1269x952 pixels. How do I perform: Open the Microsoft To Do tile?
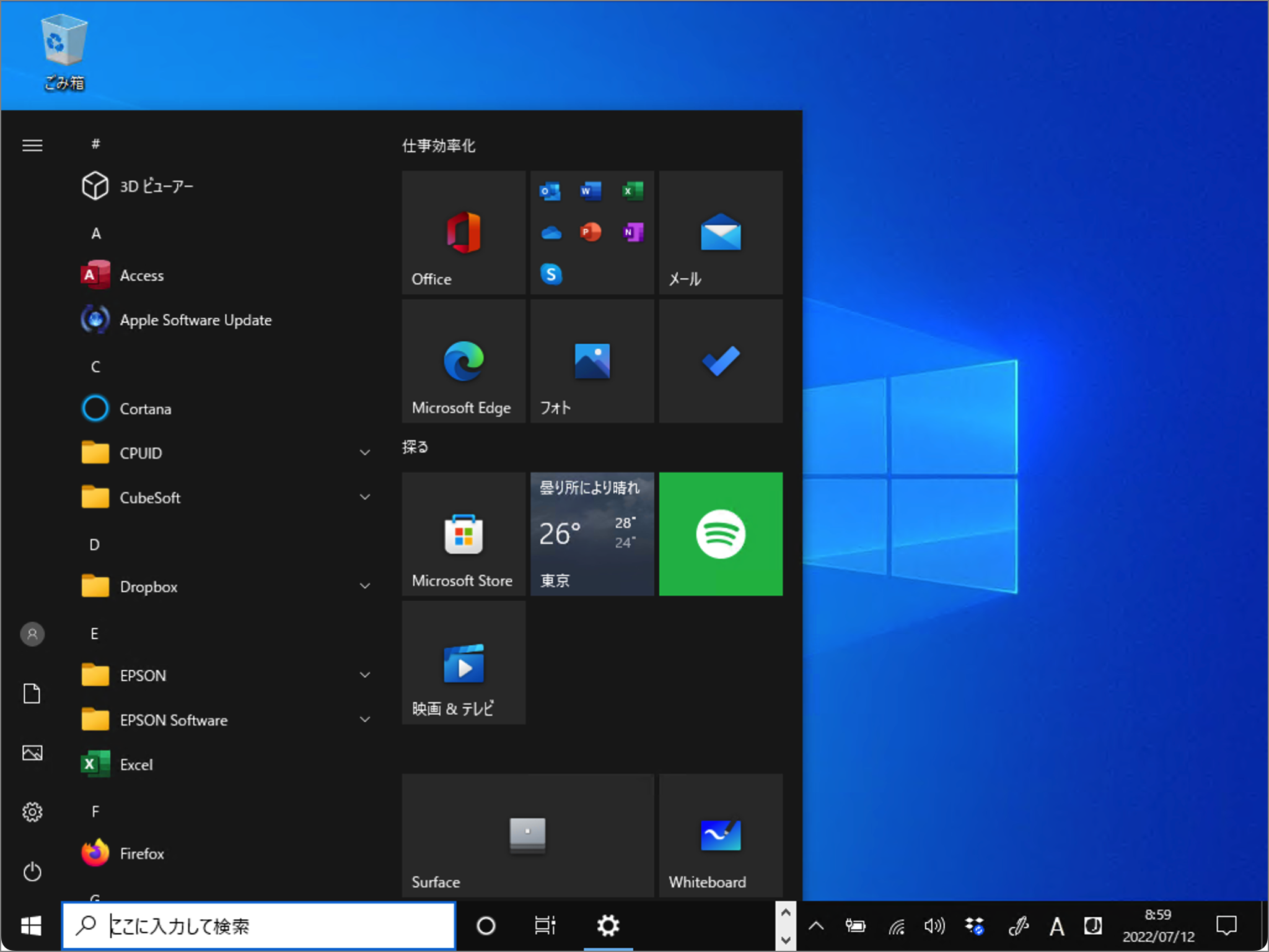[720, 361]
